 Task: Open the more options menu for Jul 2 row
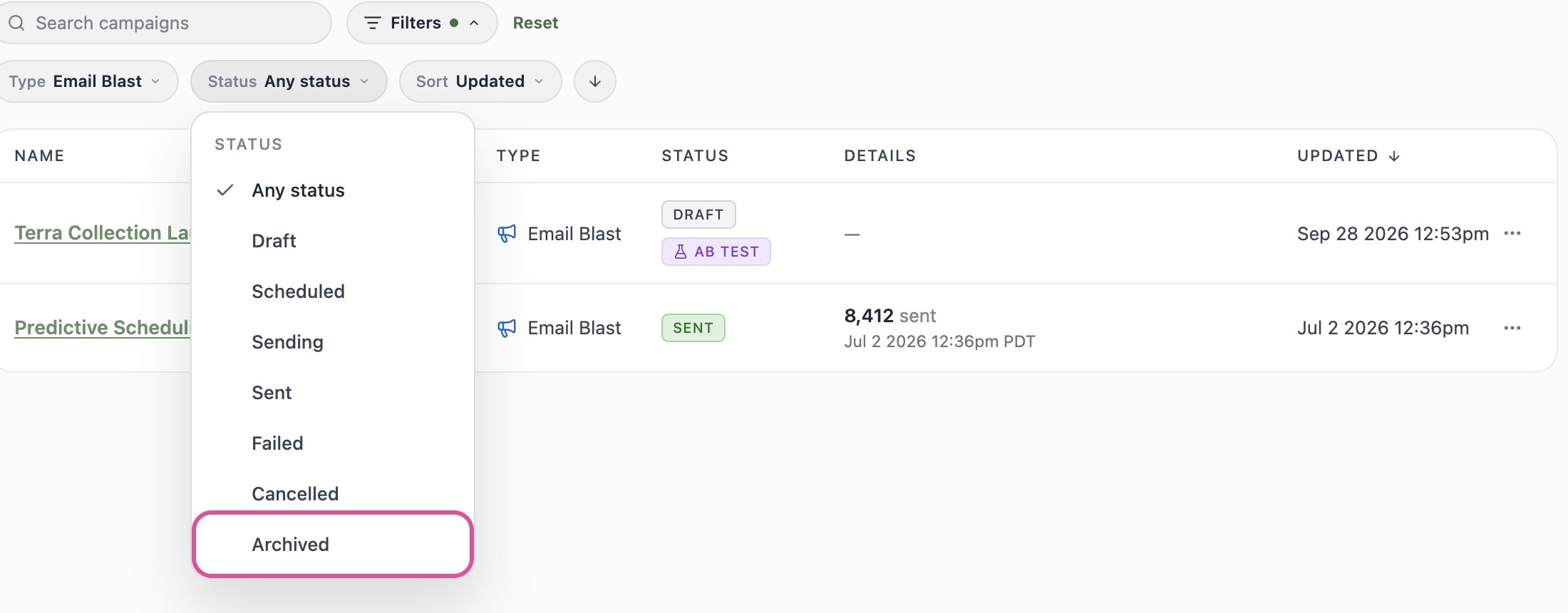[1512, 328]
